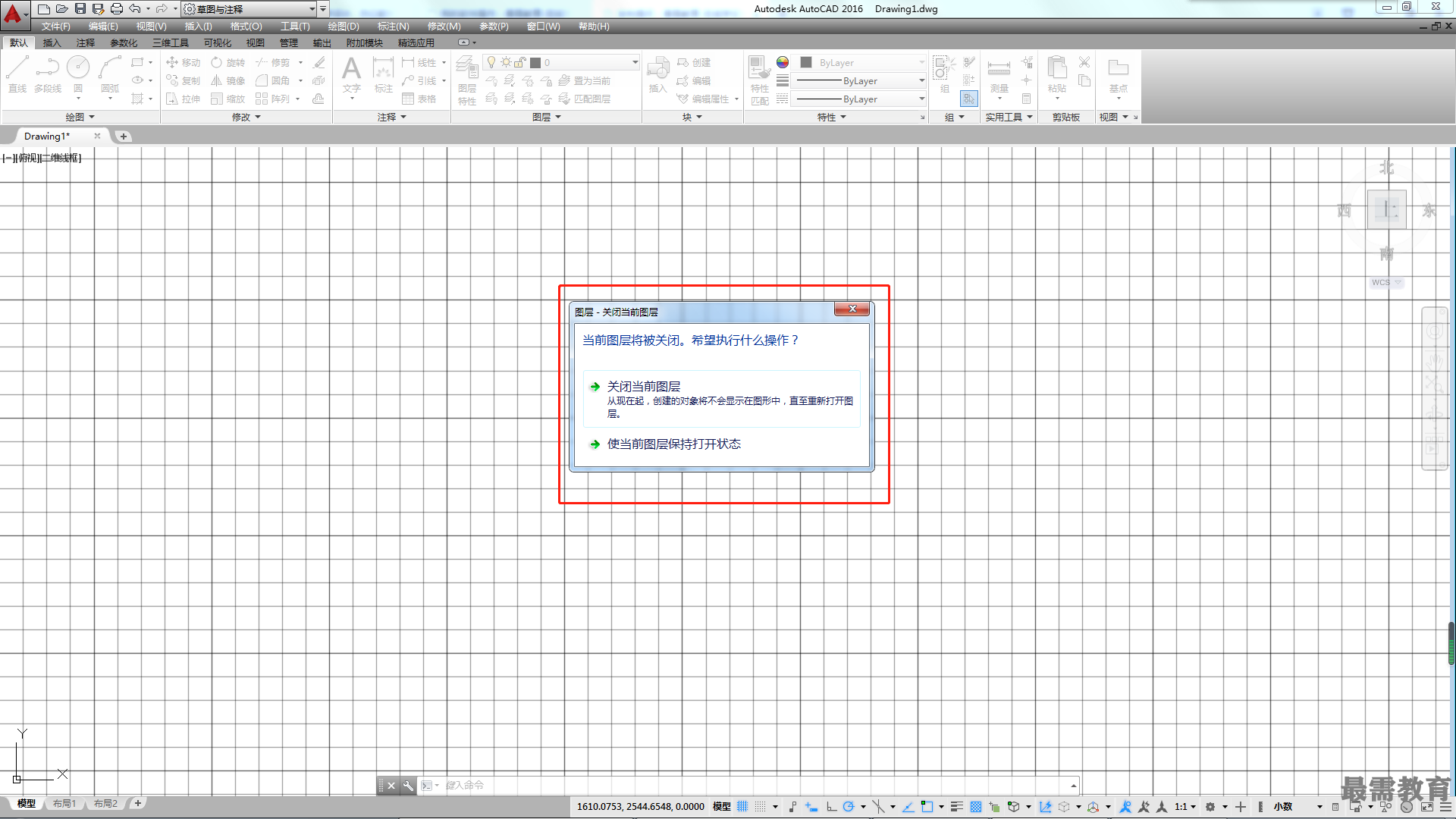The image size is (1456, 819).
Task: Open the lineweight ByLayer dropdown
Action: [x=860, y=81]
